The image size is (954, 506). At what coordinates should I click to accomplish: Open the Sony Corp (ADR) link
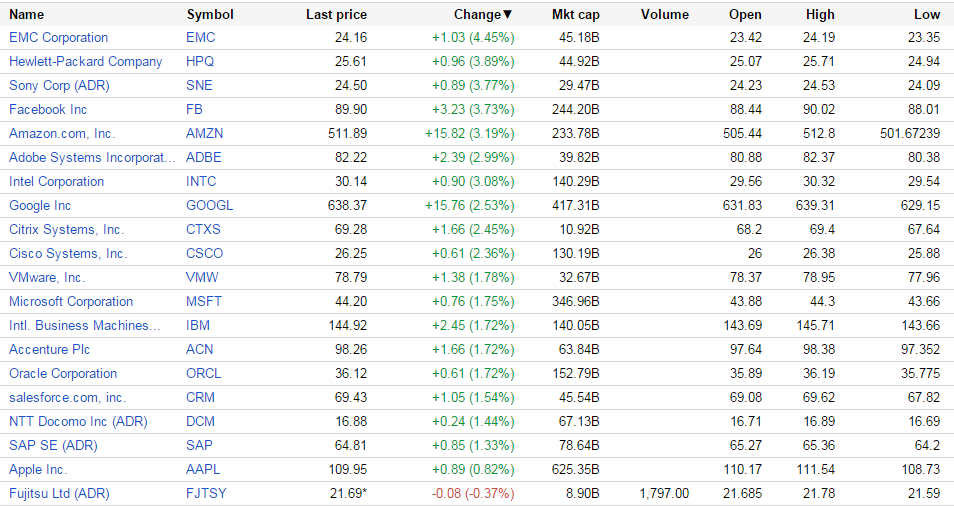pyautogui.click(x=59, y=86)
